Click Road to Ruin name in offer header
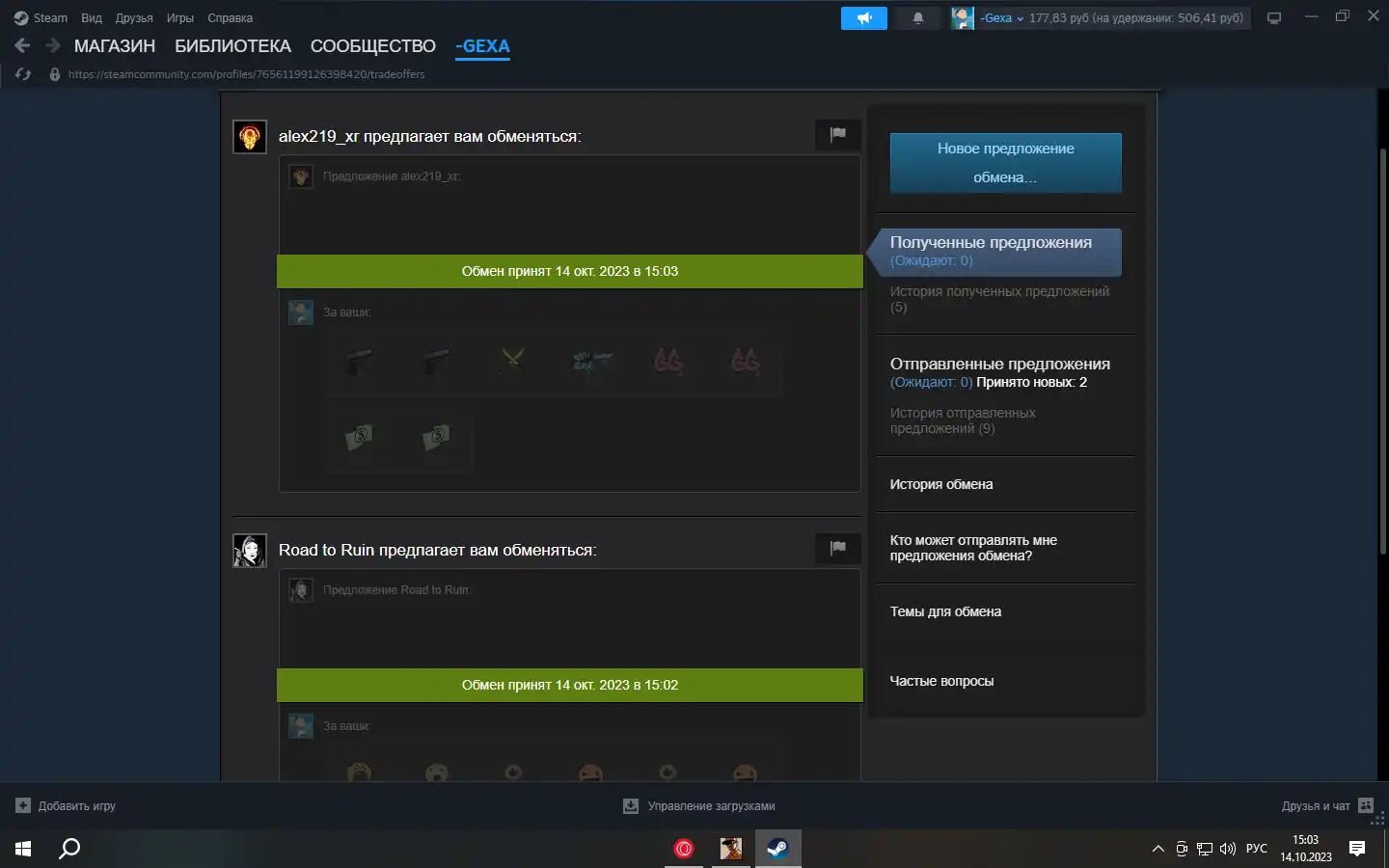The height and width of the screenshot is (868, 1389). coord(326,550)
